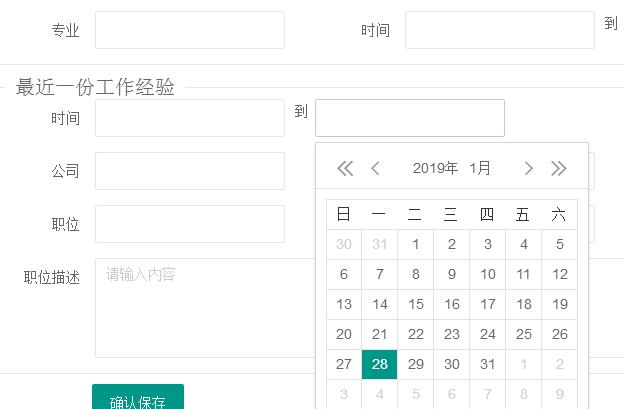Viewport: 624px width, 409px height.
Task: Go to next year in calendar
Action: 558,168
